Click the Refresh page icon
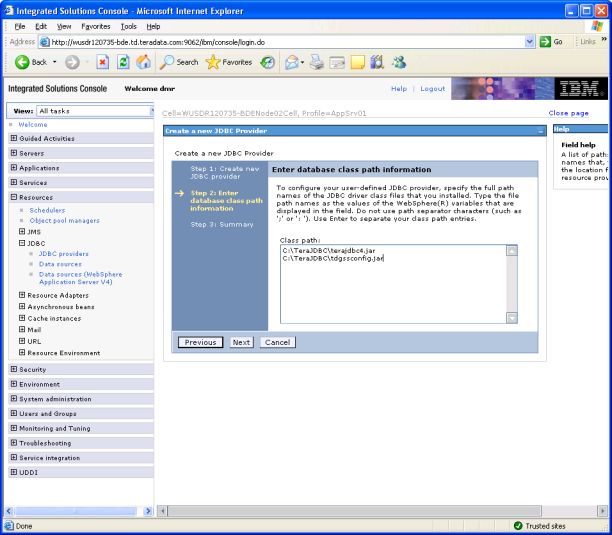612x535 pixels. (123, 62)
